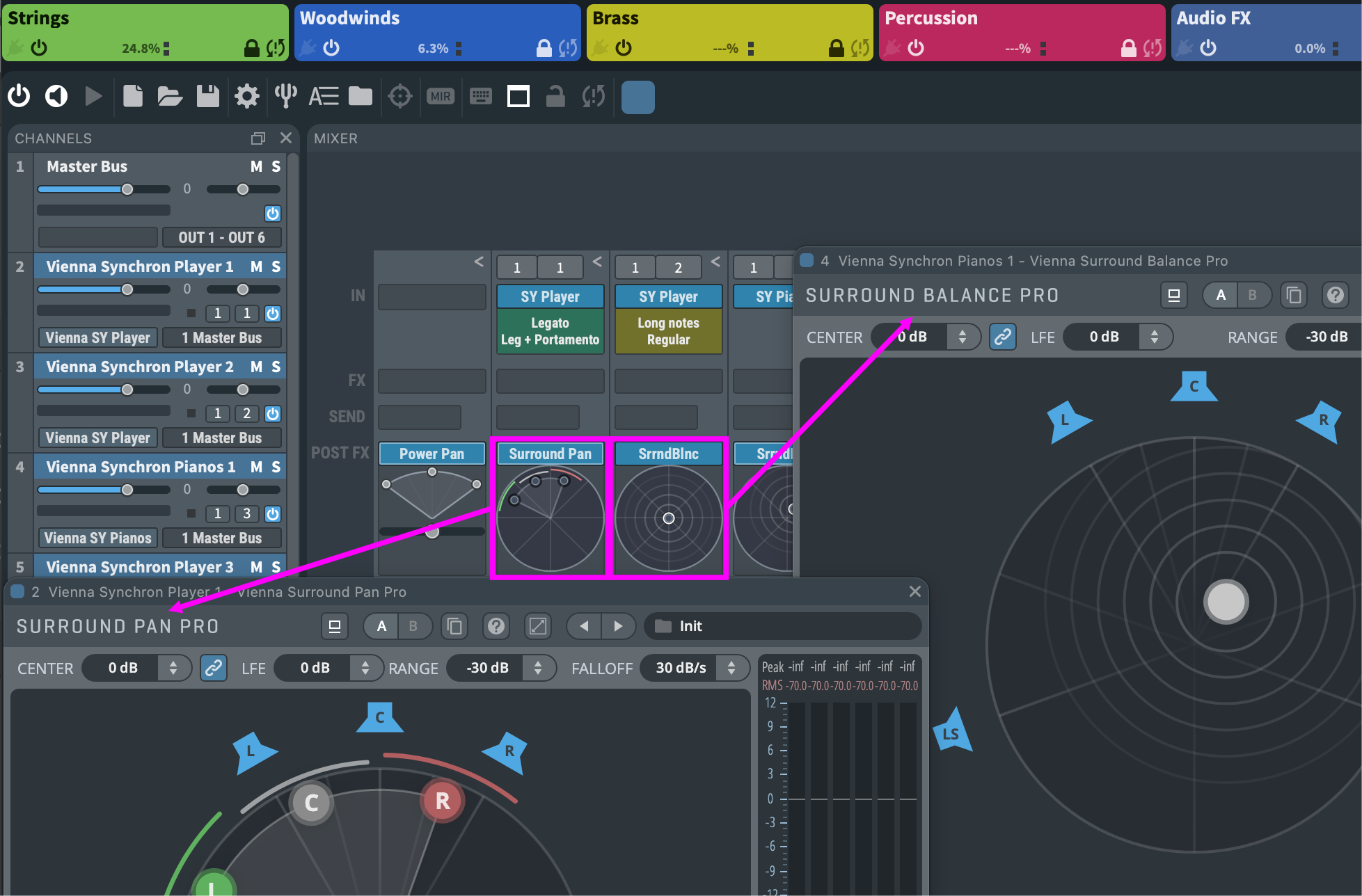The height and width of the screenshot is (896, 1362).
Task: Click the virtual keyboard toolbar icon
Action: tap(481, 96)
